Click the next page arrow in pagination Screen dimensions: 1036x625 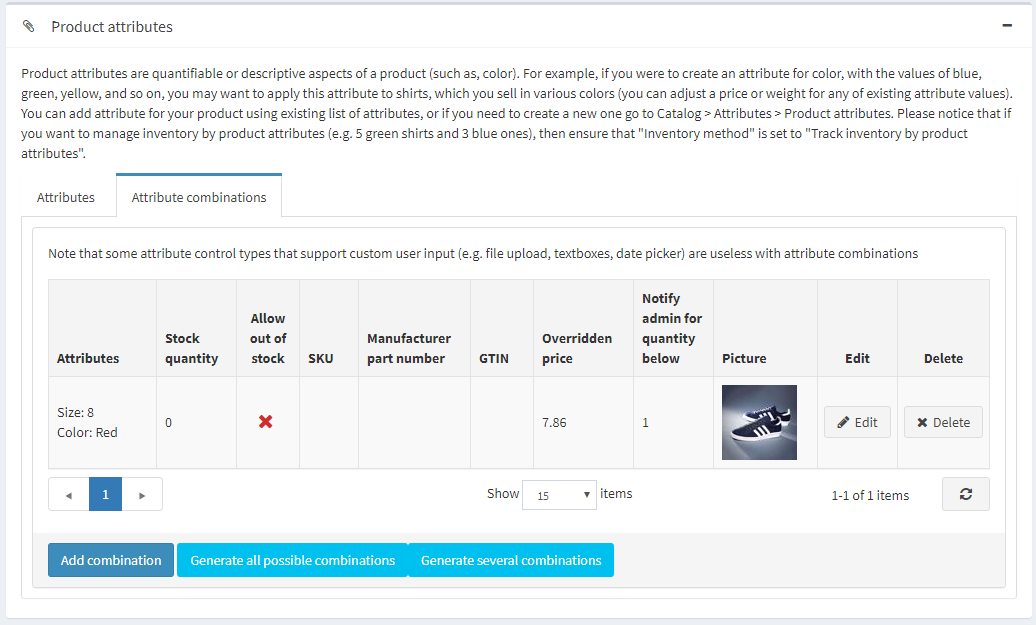click(142, 493)
